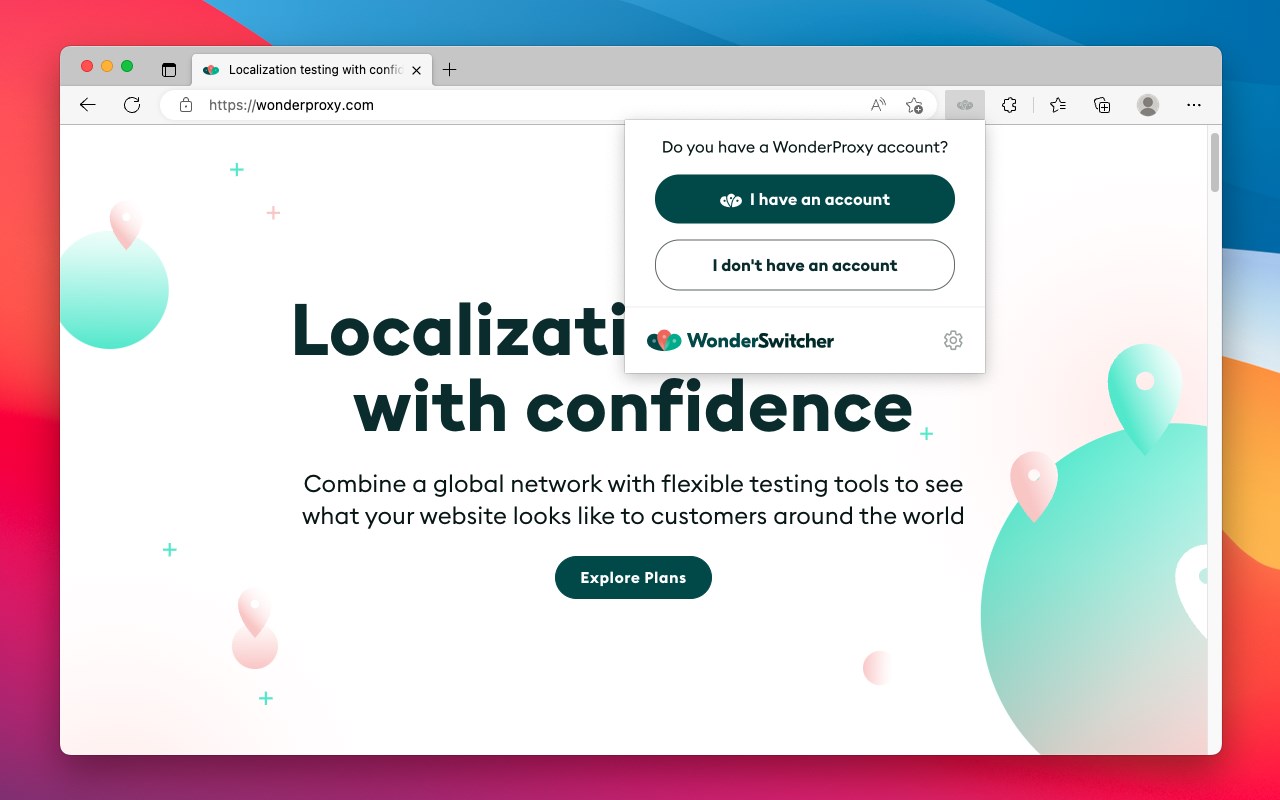This screenshot has height=800, width=1280.
Task: Open the Extensions puzzle icon
Action: point(1010,105)
